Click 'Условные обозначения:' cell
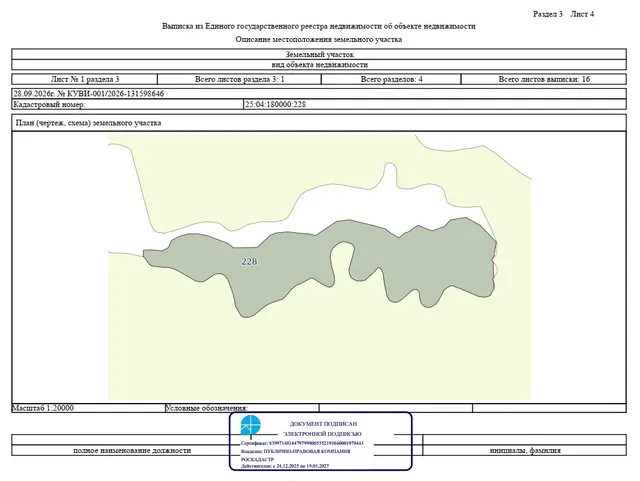The height and width of the screenshot is (481, 640). pos(242,408)
